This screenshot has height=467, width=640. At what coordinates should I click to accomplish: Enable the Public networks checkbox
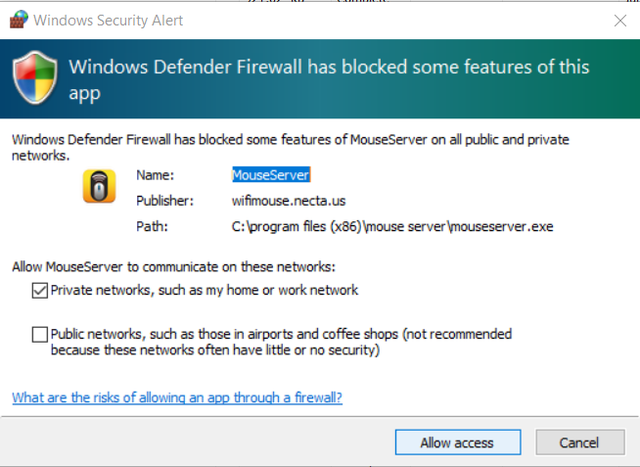[x=40, y=334]
